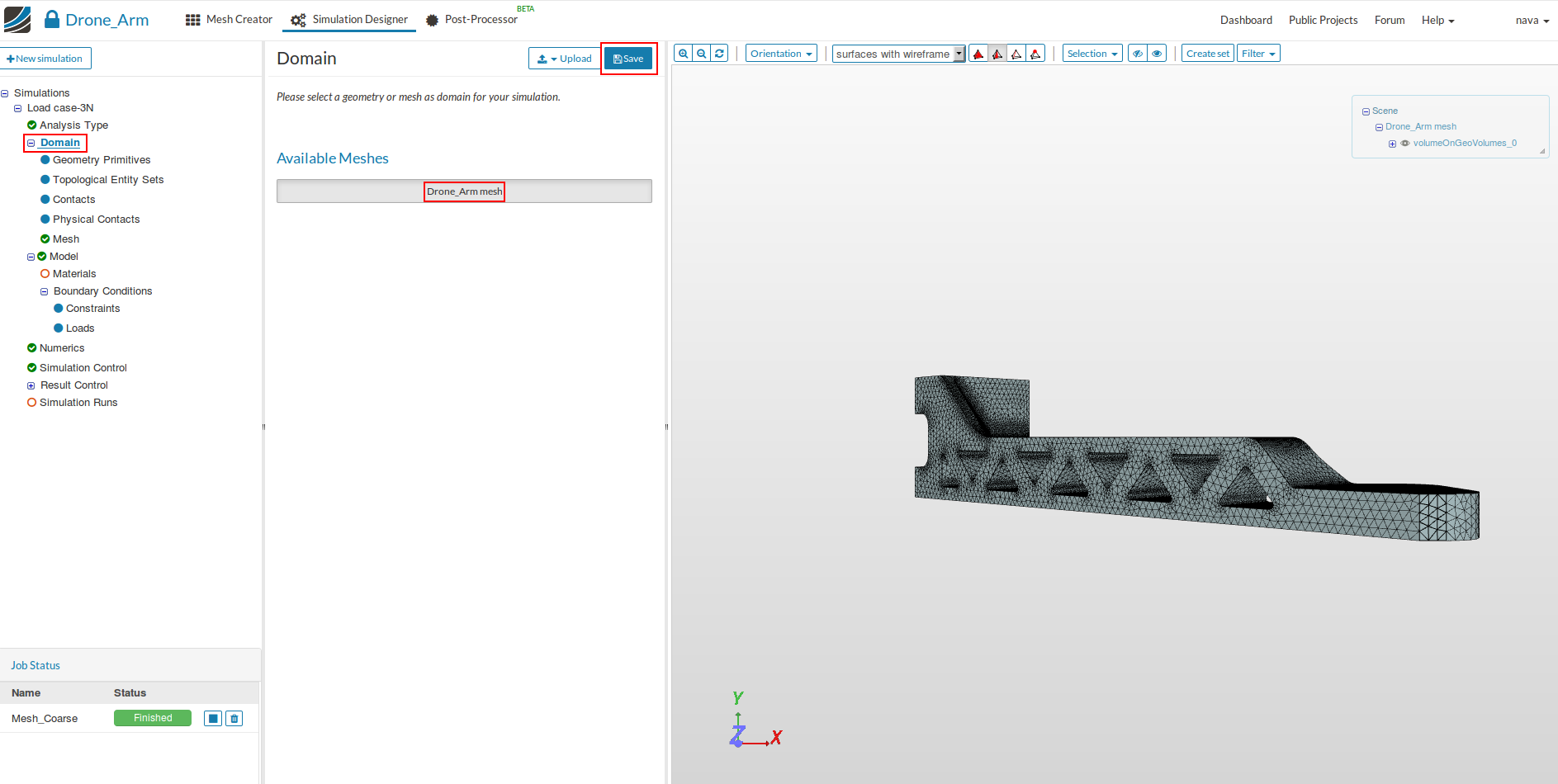Collapse the Scene node in viewer tree
Screen dimensions: 1558x784
(x=1366, y=111)
